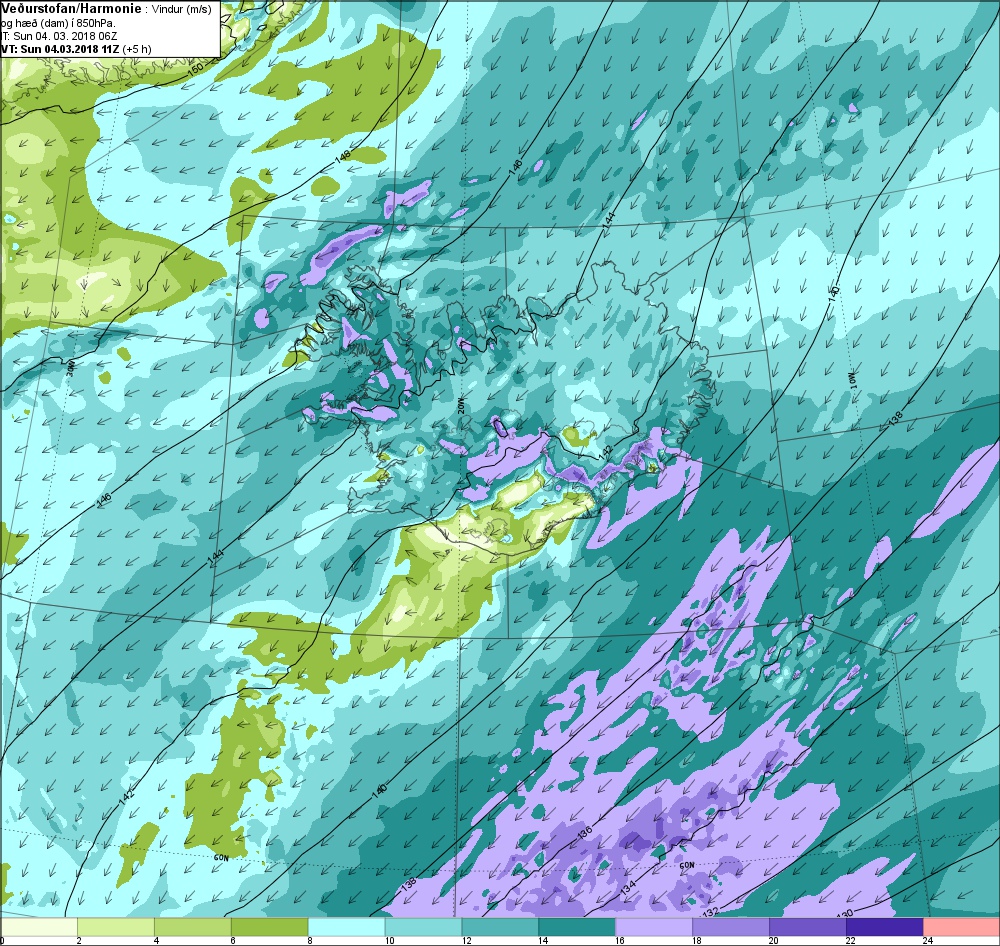
Task: Click the '30W' longitude label
Action: coord(71,367)
